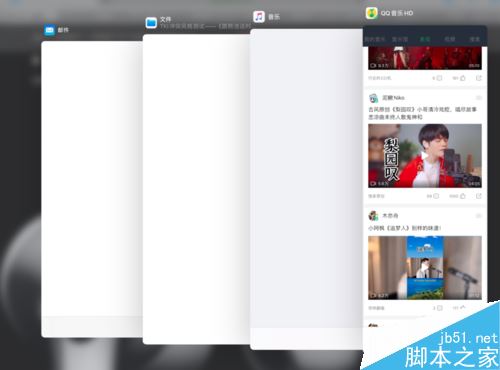Select the 音乐馆 tab in QQ Music
Image resolution: width=500 pixels, height=370 pixels.
[400, 39]
